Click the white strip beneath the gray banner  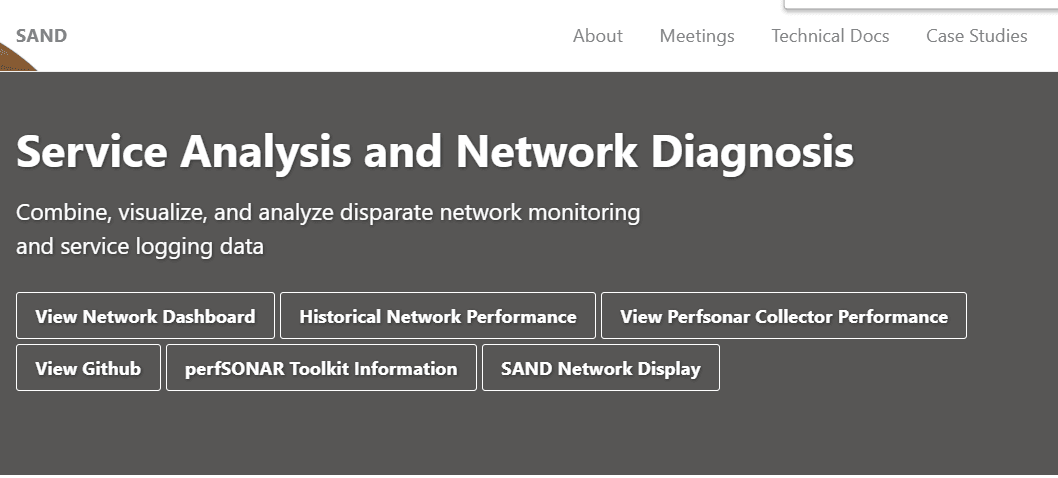click(529, 476)
